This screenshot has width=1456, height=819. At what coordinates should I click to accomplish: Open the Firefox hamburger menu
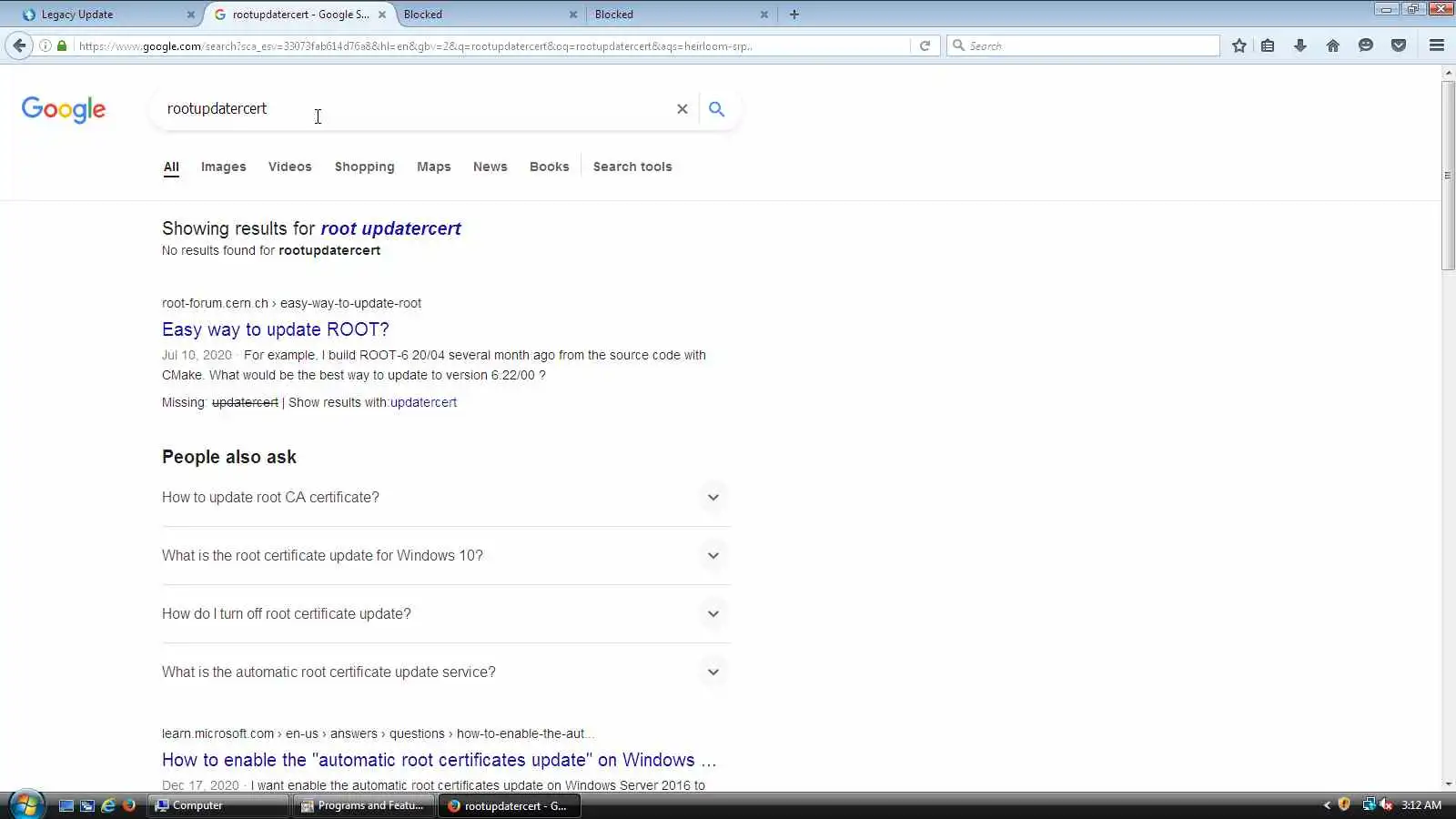point(1437,45)
